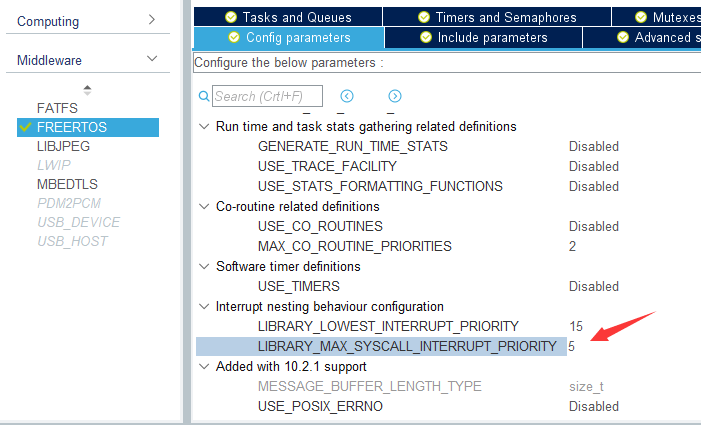This screenshot has height=425, width=701.
Task: Select LIBRARY_LOWEST_INTERRUPT_PRIORITY parameter
Action: tap(388, 326)
